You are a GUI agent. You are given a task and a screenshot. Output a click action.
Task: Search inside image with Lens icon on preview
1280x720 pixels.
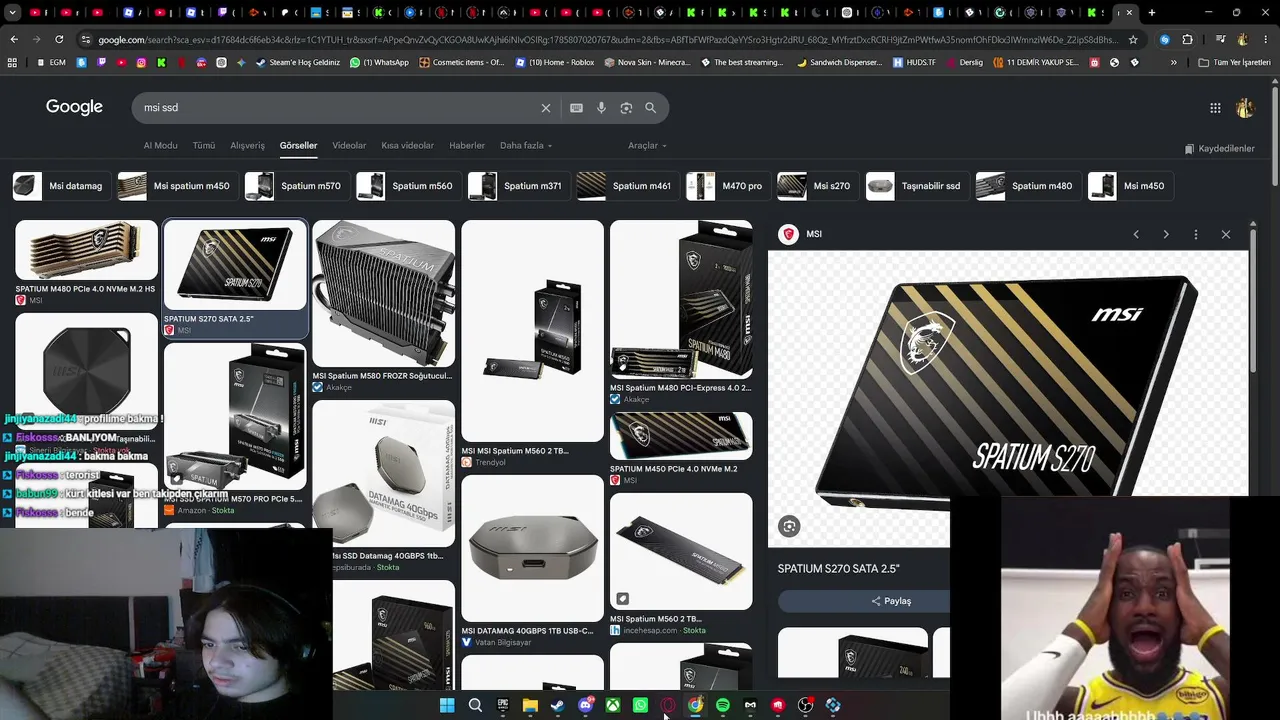click(789, 526)
